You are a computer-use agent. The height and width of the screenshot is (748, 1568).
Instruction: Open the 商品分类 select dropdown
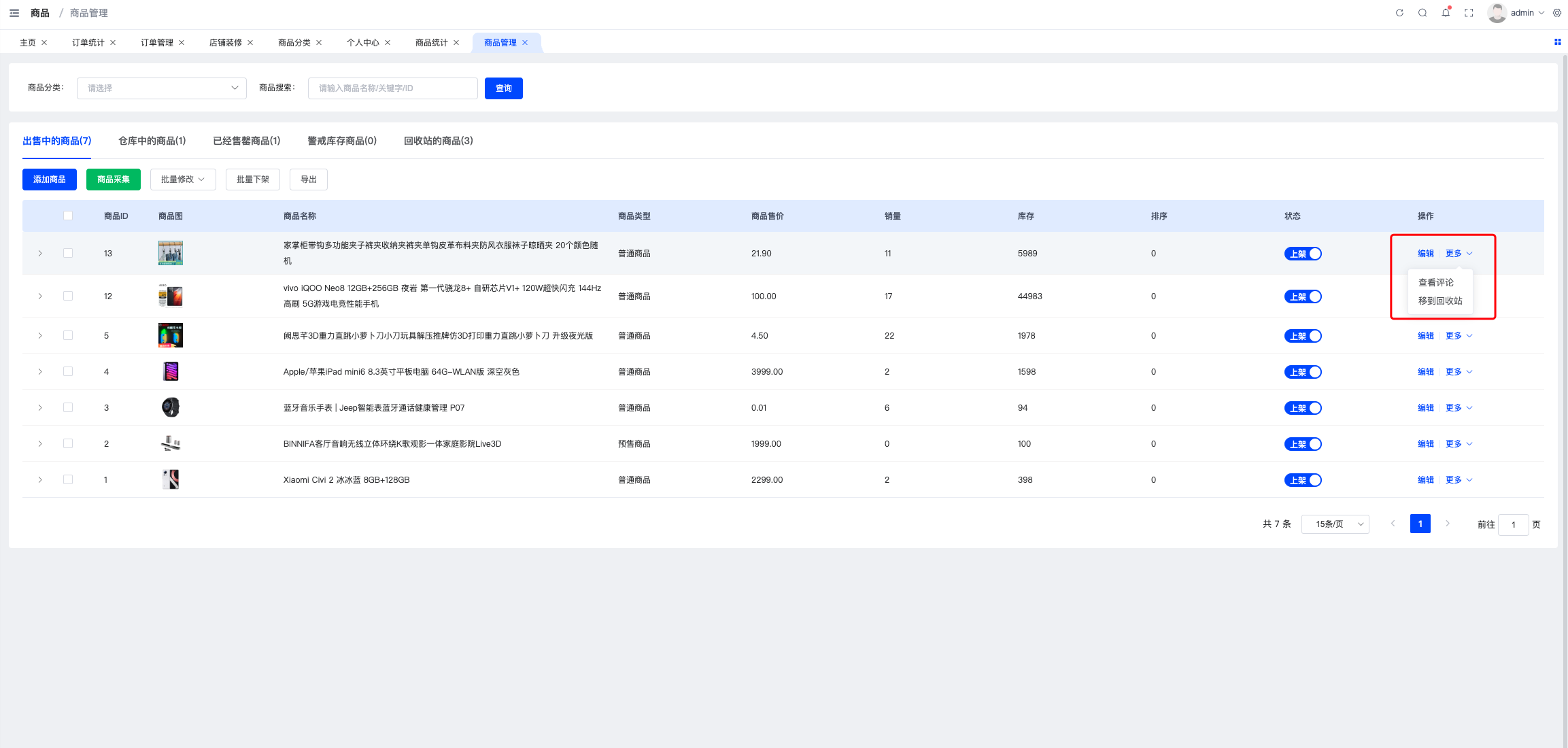[x=162, y=88]
